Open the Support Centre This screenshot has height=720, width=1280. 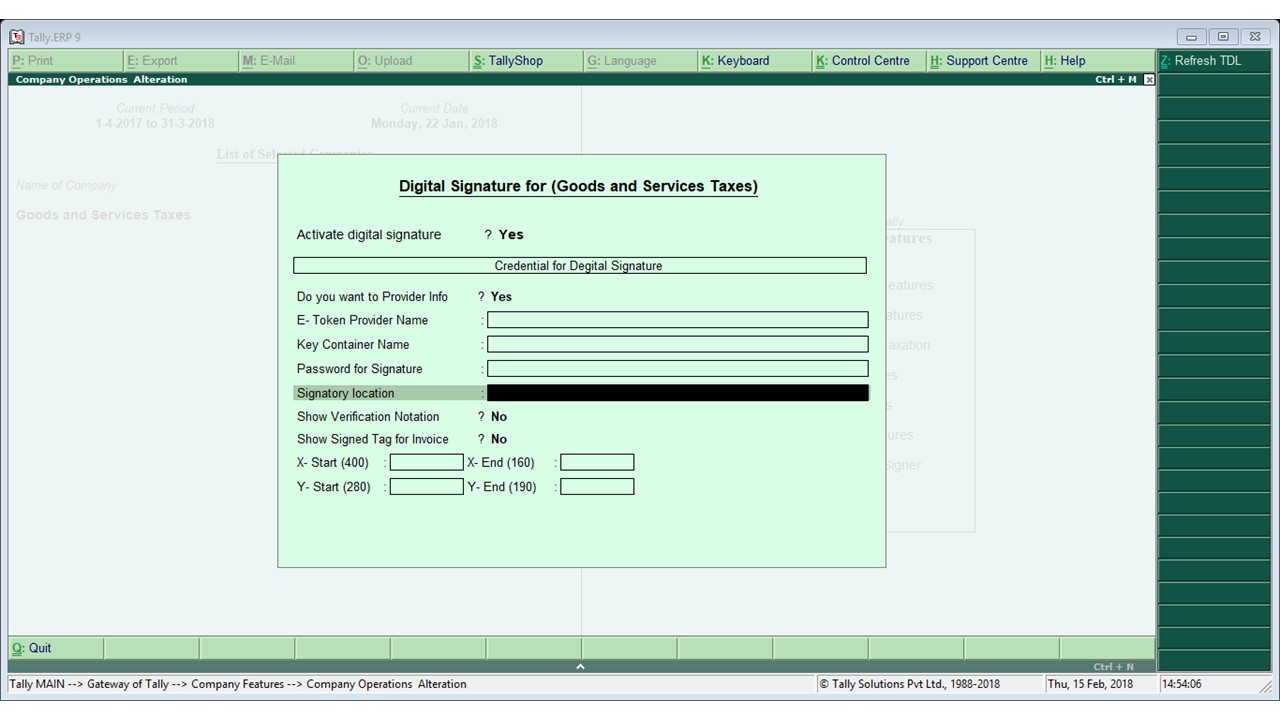coord(980,60)
